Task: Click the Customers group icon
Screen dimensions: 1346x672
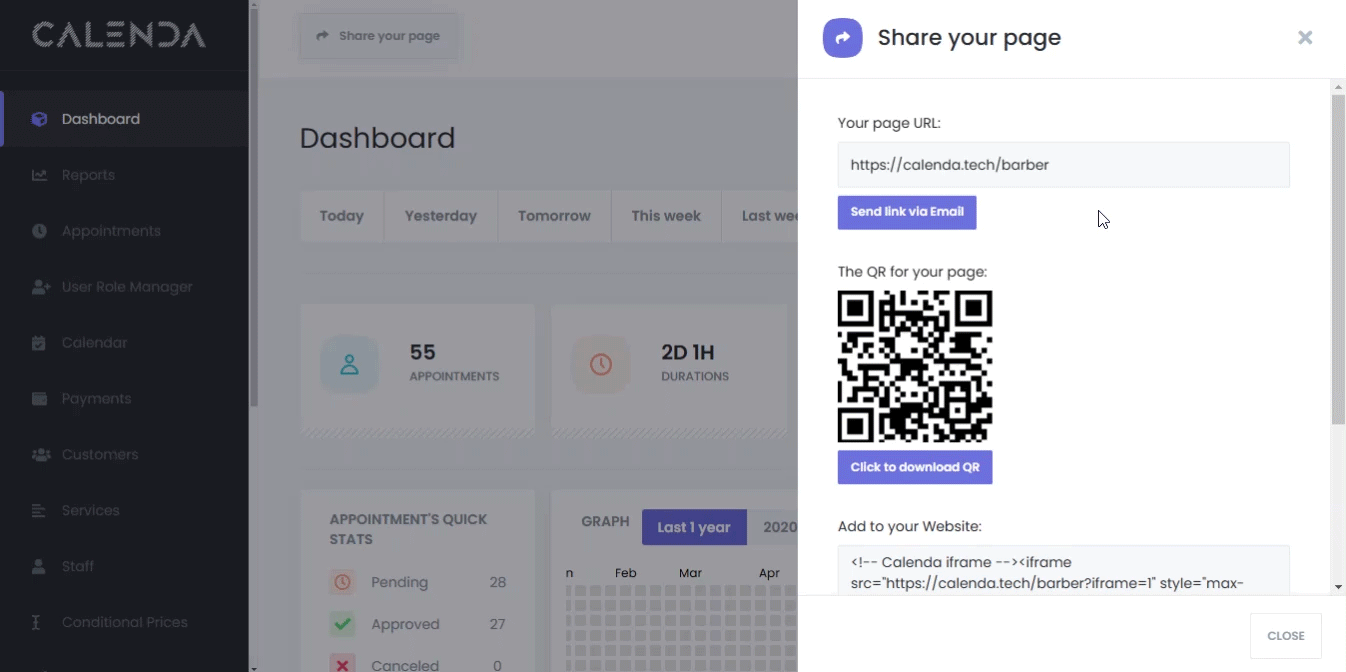Action: click(40, 455)
